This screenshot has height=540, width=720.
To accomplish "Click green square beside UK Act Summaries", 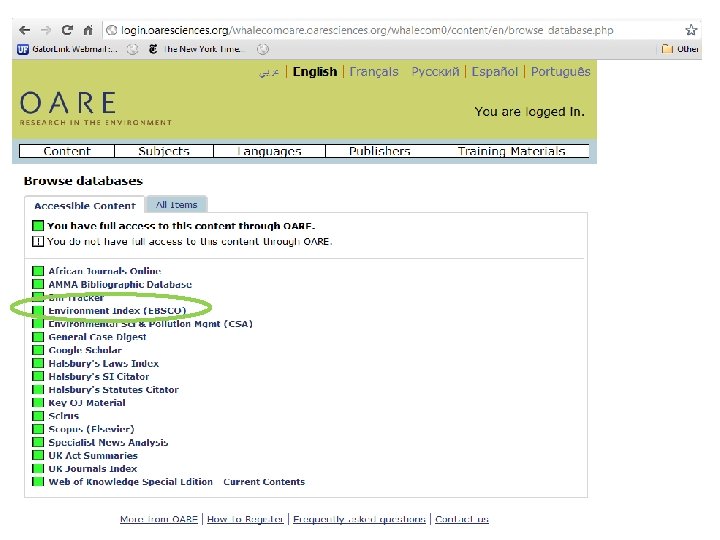I will tap(38, 456).
